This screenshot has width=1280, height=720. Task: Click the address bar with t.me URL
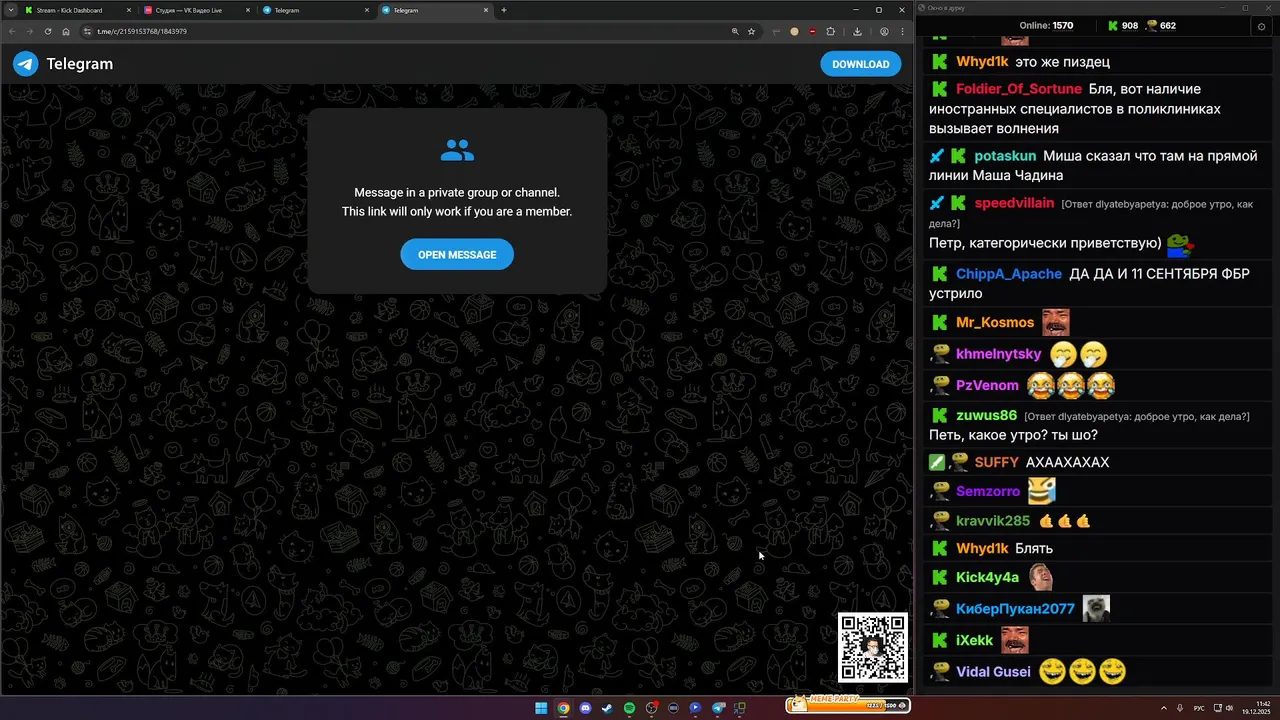(x=420, y=31)
